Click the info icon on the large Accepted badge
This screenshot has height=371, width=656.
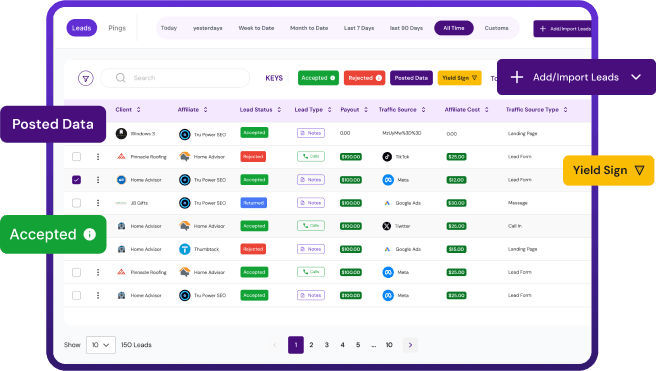point(90,234)
